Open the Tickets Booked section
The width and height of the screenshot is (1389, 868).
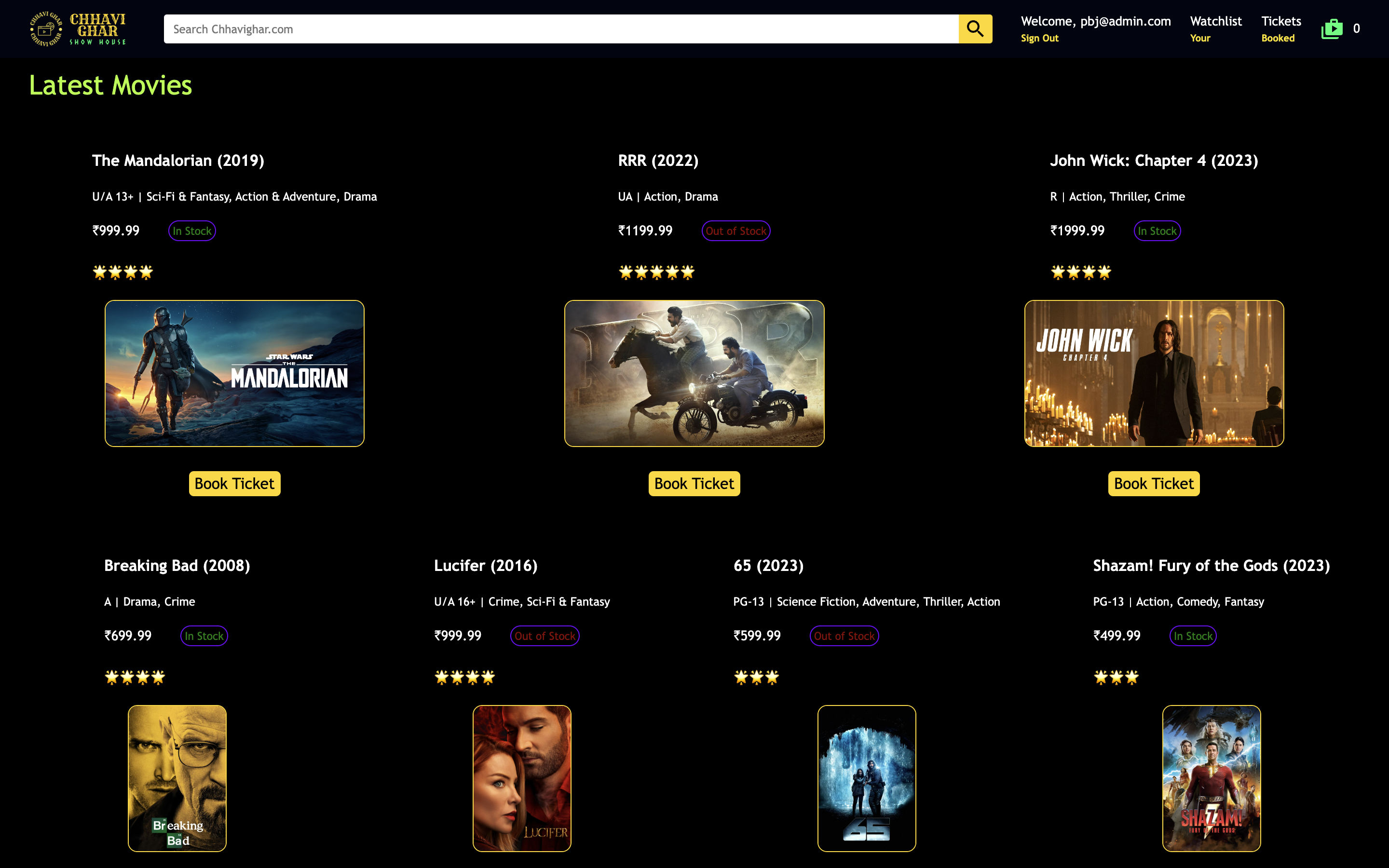1281,21
